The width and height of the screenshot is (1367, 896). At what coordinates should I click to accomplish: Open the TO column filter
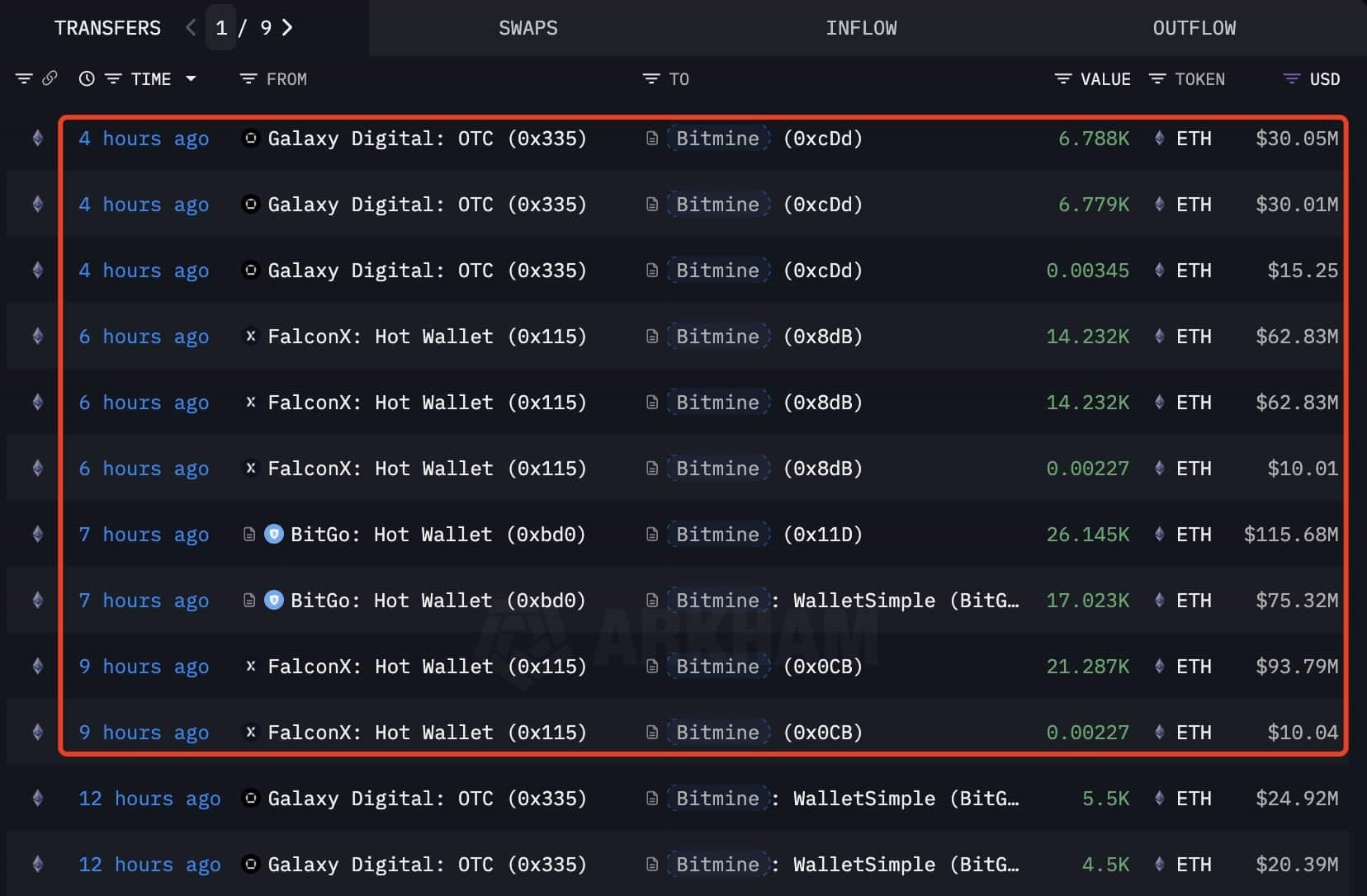pyautogui.click(x=651, y=79)
